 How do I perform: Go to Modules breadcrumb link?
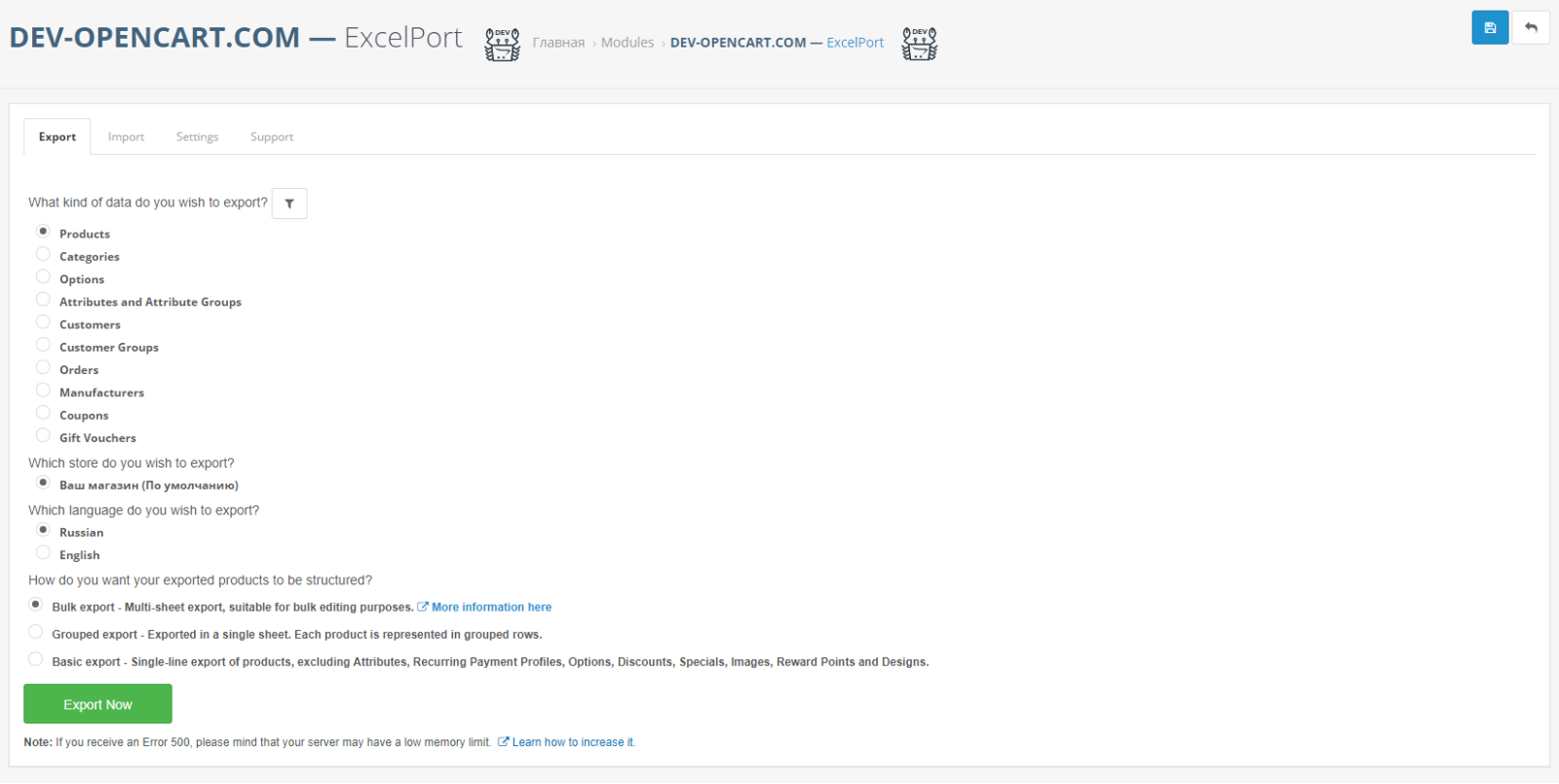(x=627, y=43)
